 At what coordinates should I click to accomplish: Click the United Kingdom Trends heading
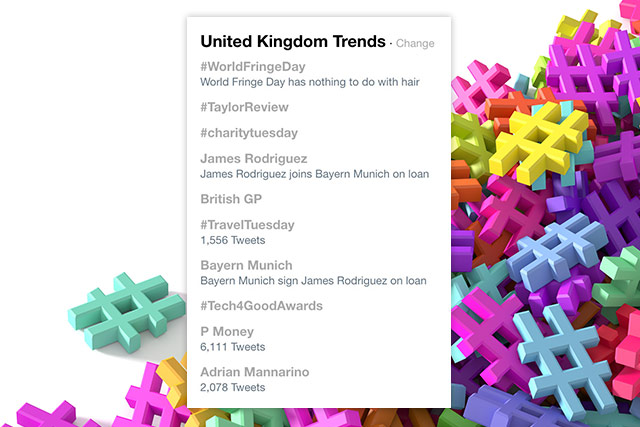click(293, 42)
